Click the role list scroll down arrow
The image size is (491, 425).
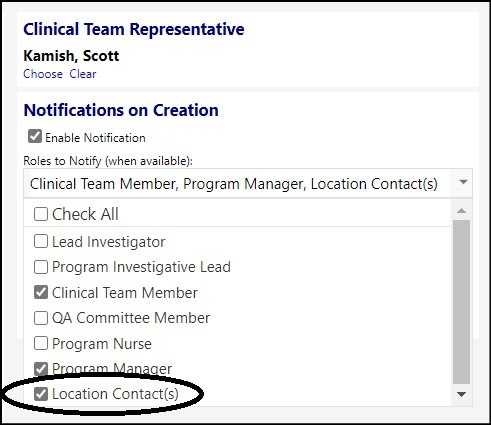pyautogui.click(x=462, y=394)
